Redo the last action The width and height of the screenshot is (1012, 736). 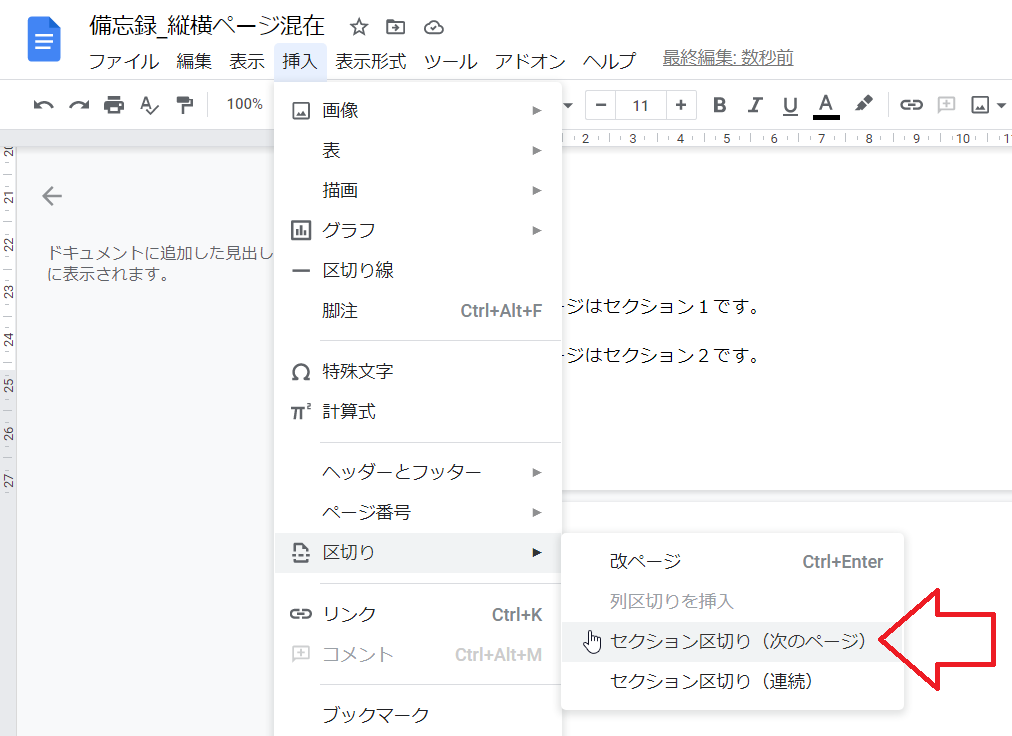[79, 105]
